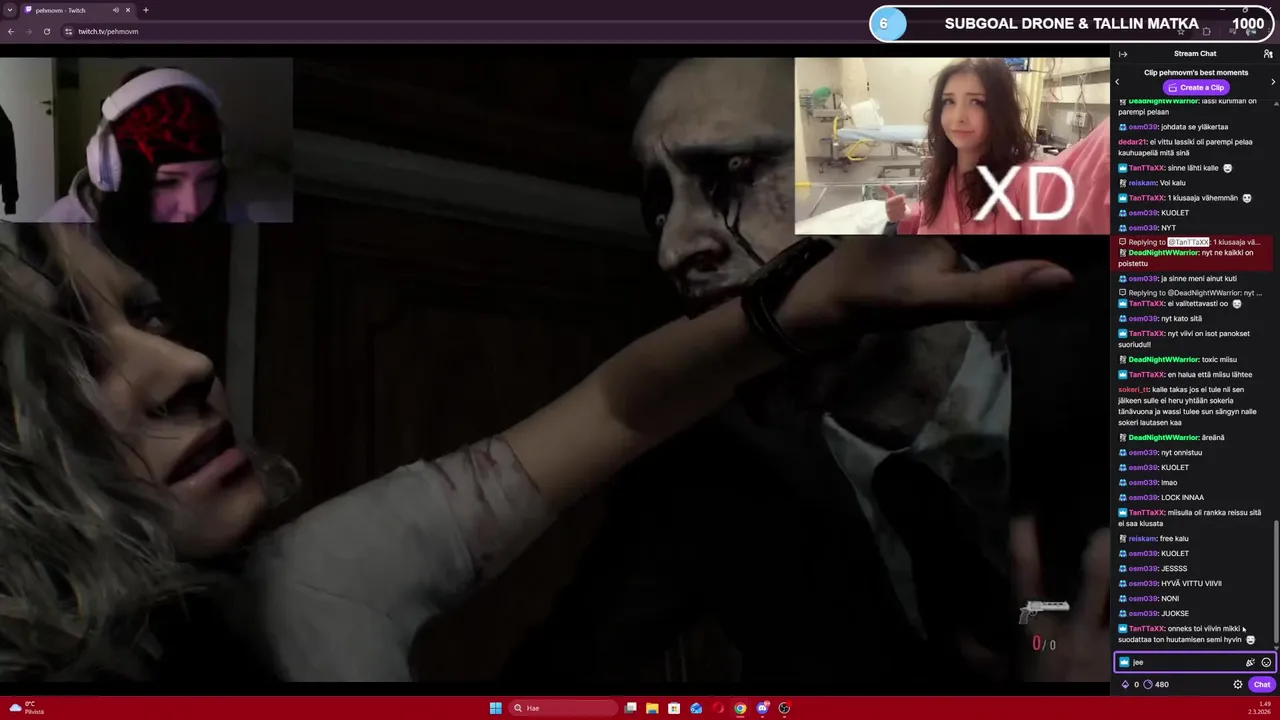Focus the chat message input field

1194,662
